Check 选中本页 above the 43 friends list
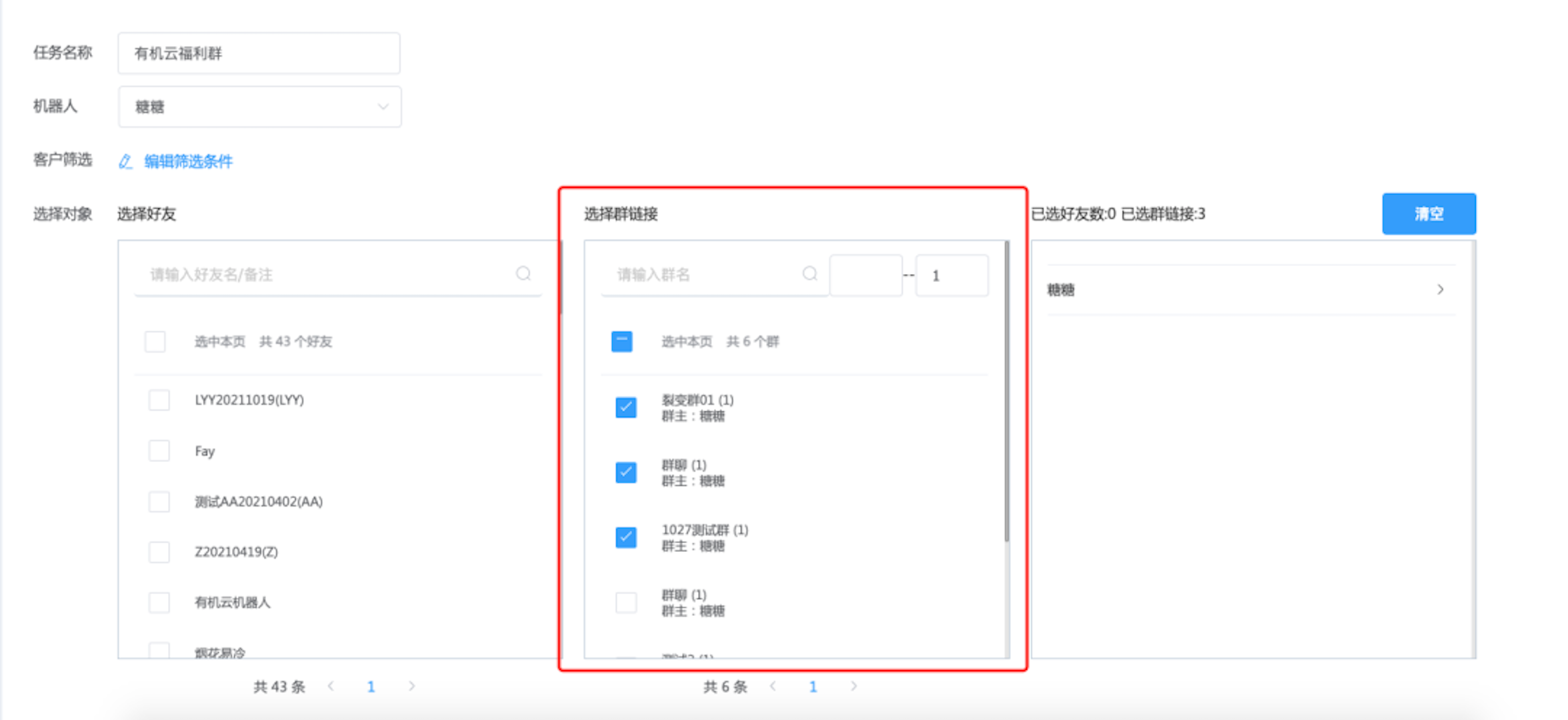Viewport: 1568px width, 720px height. 155,341
